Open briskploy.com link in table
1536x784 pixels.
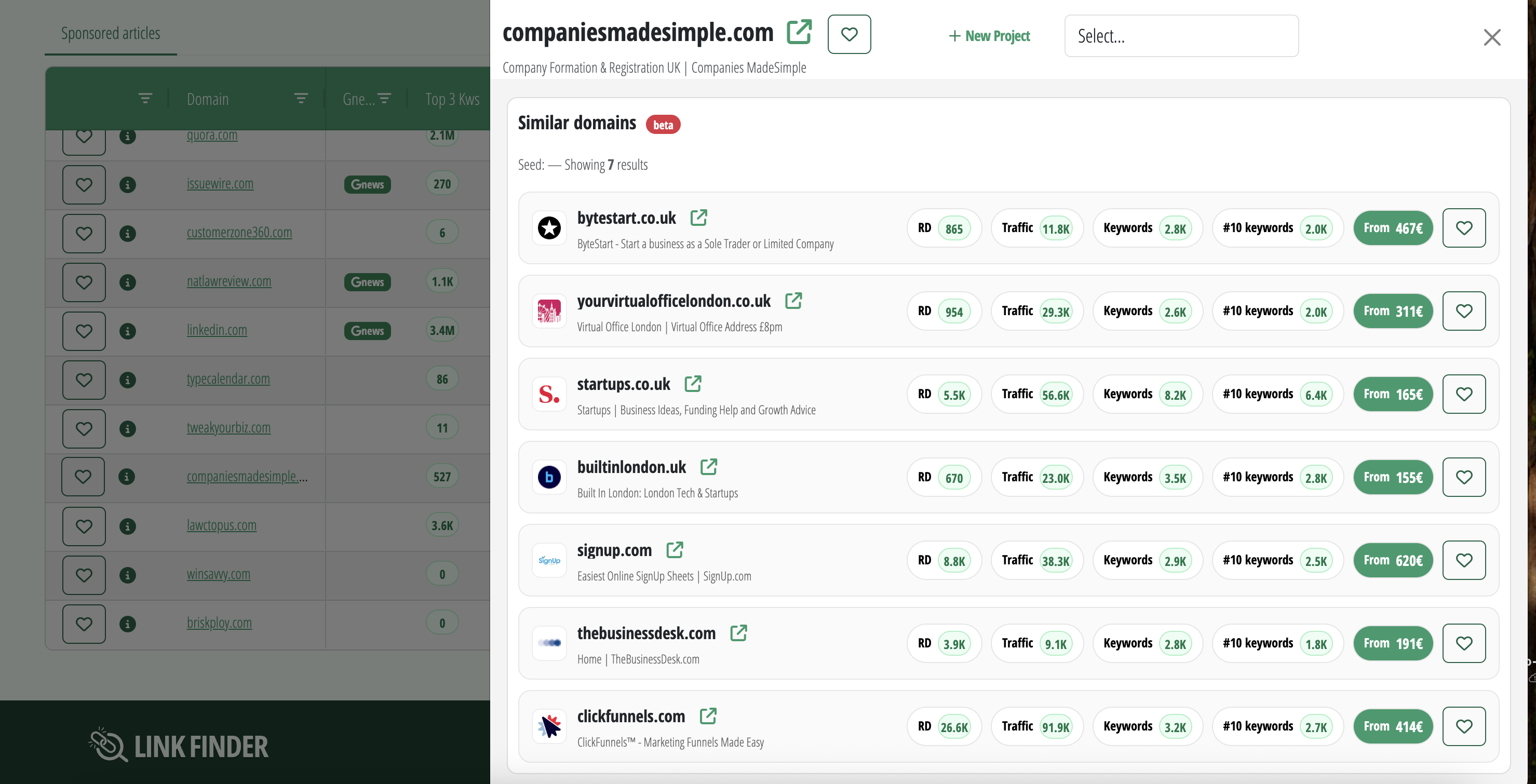click(x=219, y=623)
